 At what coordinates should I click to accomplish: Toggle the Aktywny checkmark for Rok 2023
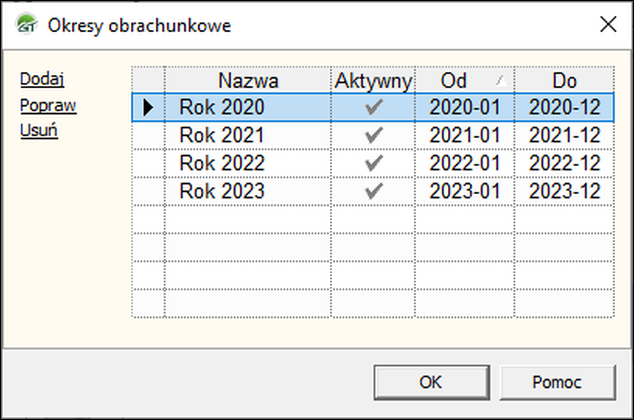pyautogui.click(x=374, y=190)
